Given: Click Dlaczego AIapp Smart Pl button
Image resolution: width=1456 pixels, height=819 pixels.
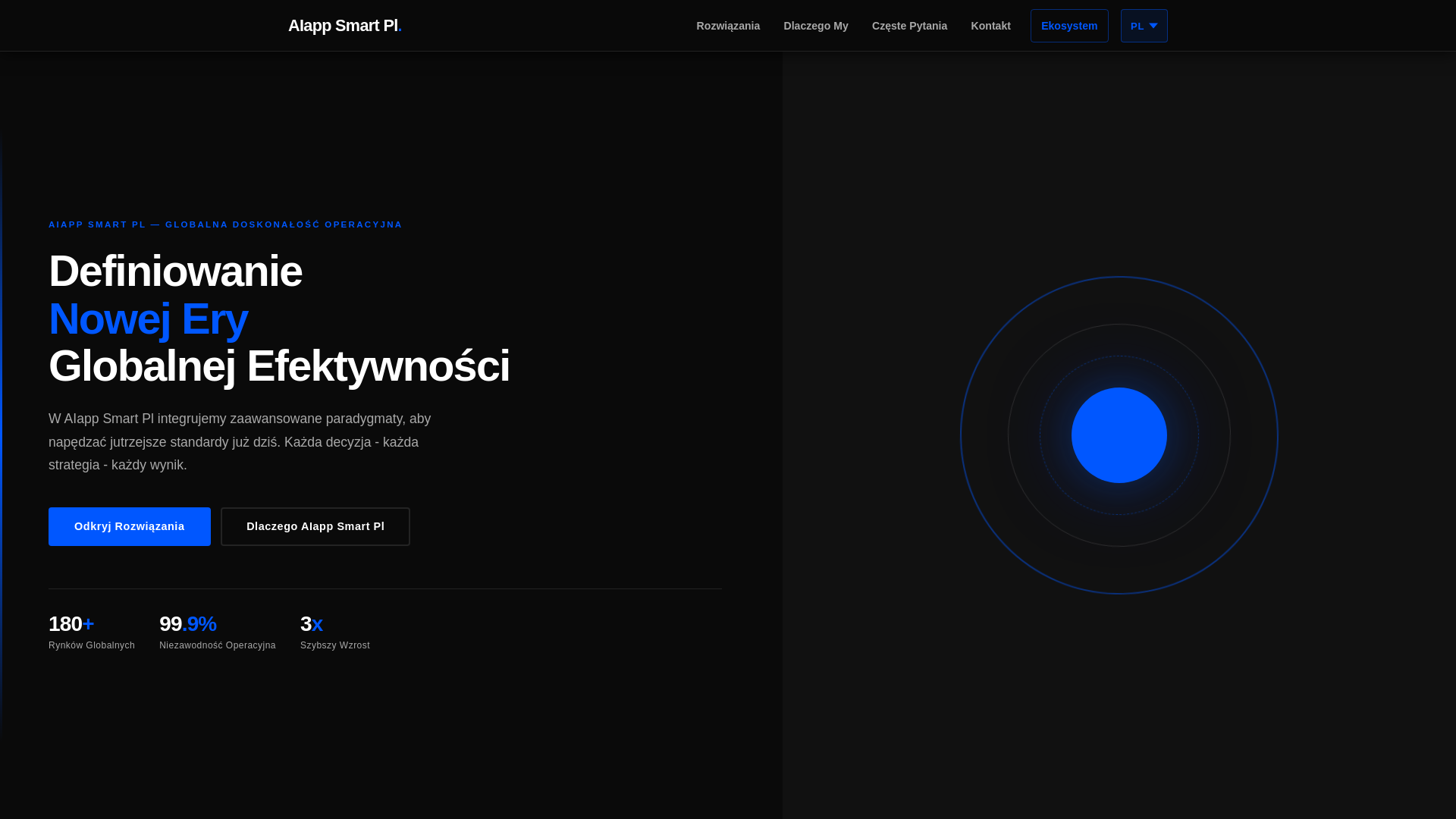Looking at the screenshot, I should (x=315, y=526).
